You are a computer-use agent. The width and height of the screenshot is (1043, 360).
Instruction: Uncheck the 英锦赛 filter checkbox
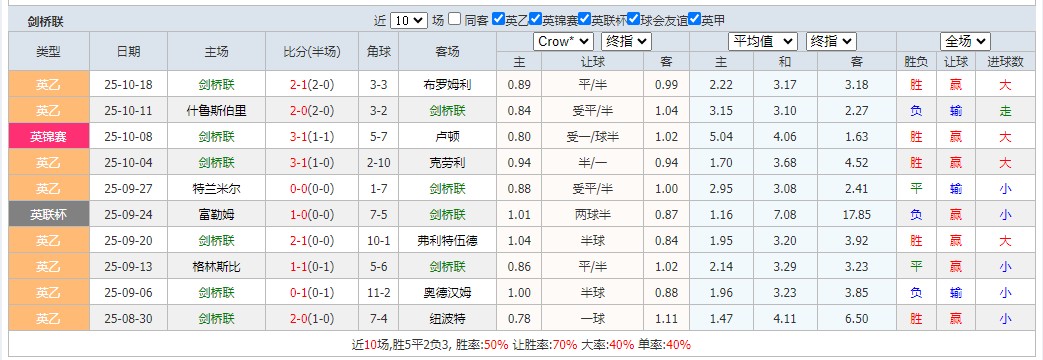[535, 19]
